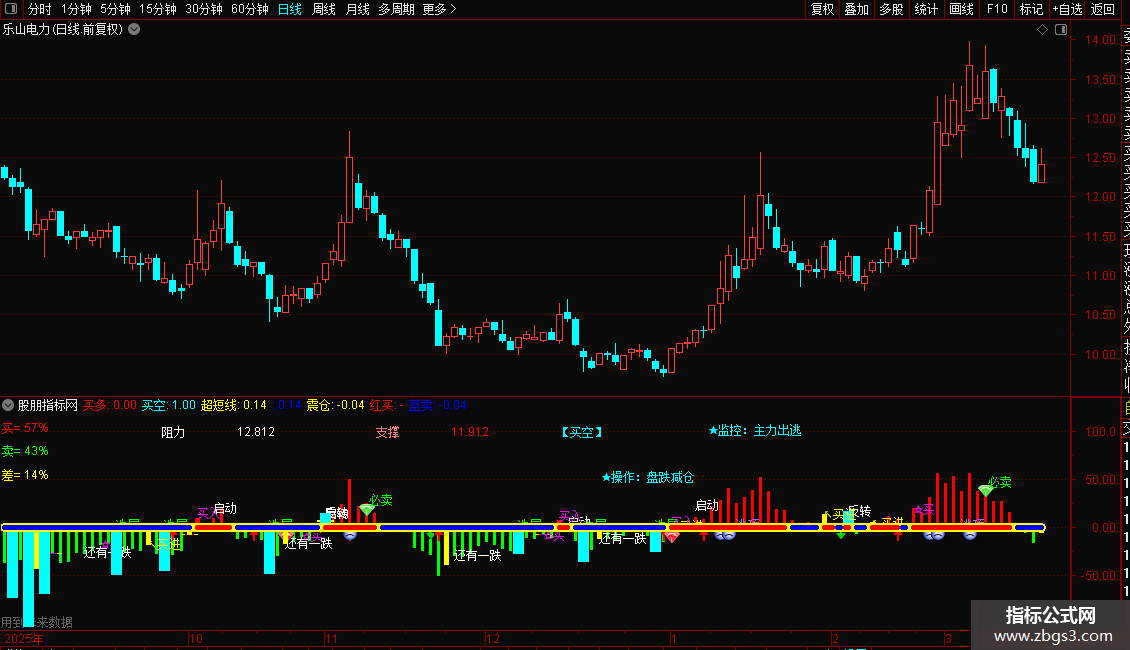The image size is (1130, 650).
Task: Click the month 12 timeline marker
Action: pos(493,639)
